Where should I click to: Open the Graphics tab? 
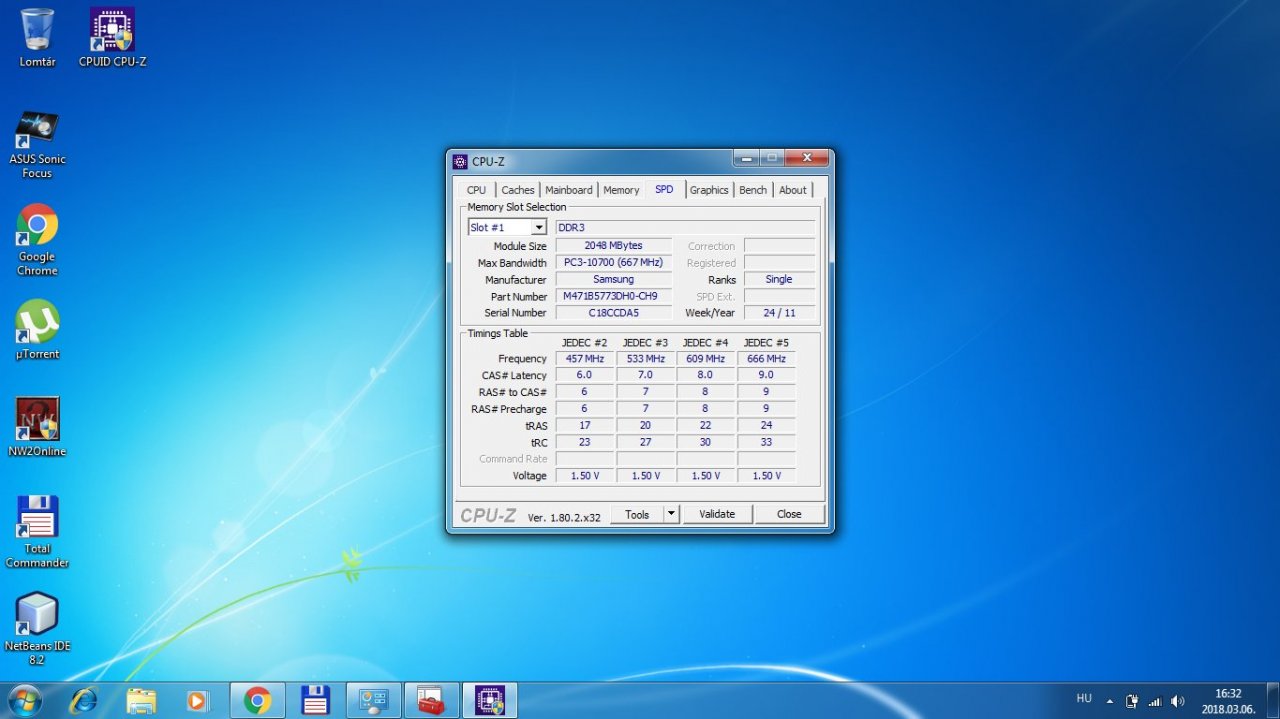point(709,190)
